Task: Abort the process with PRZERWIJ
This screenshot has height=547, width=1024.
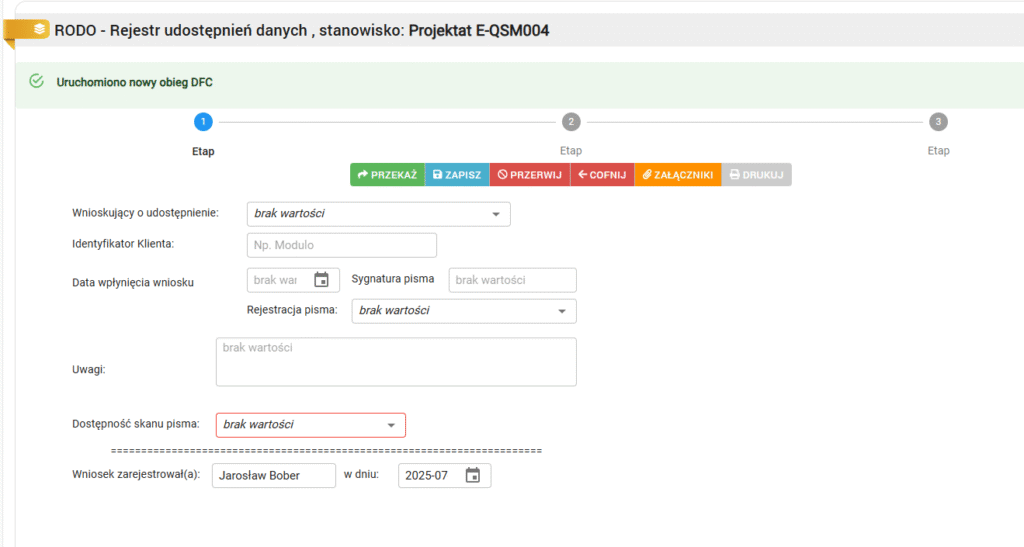Action: click(x=529, y=175)
